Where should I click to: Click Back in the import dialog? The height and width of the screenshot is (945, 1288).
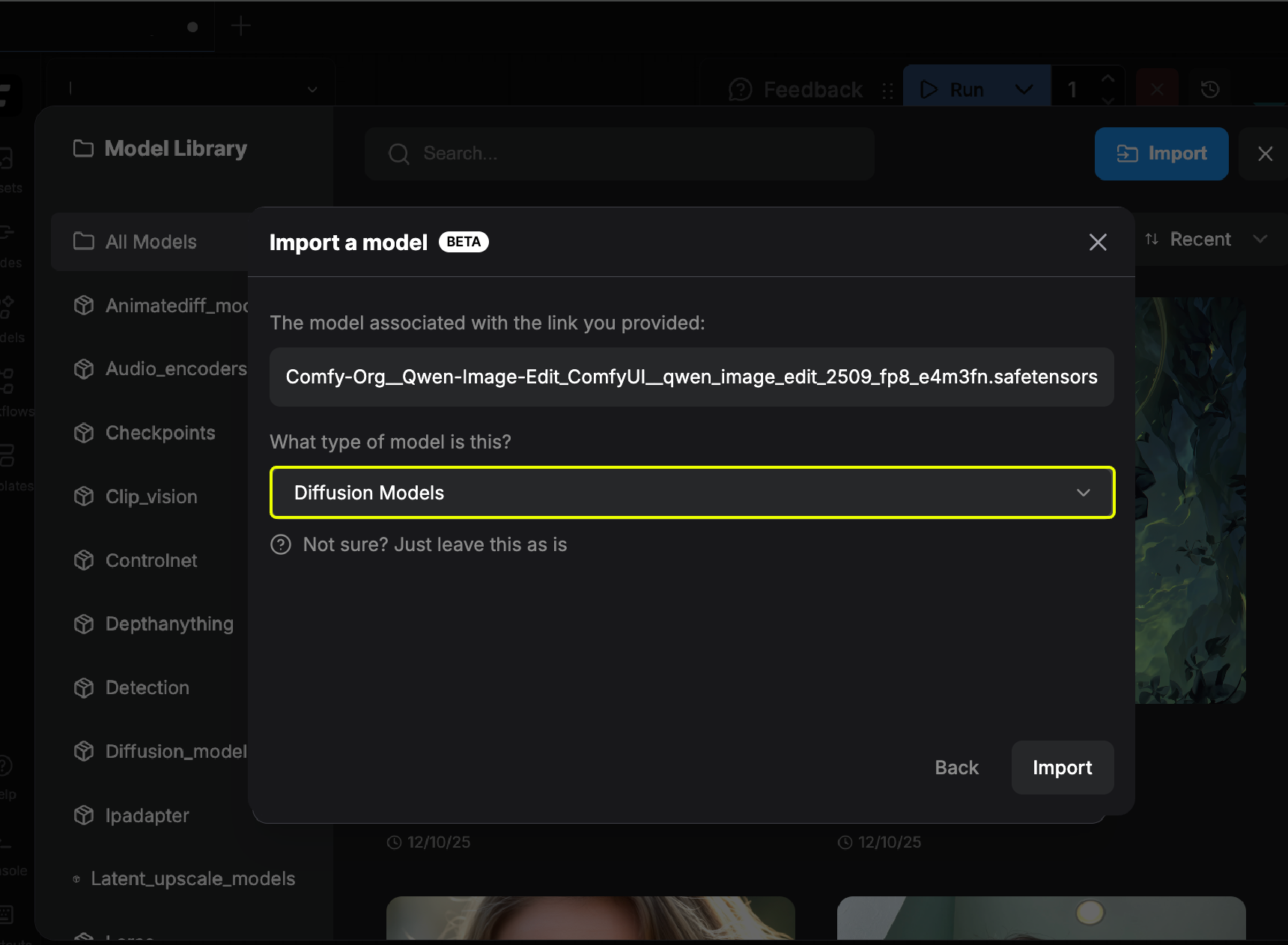coord(956,768)
